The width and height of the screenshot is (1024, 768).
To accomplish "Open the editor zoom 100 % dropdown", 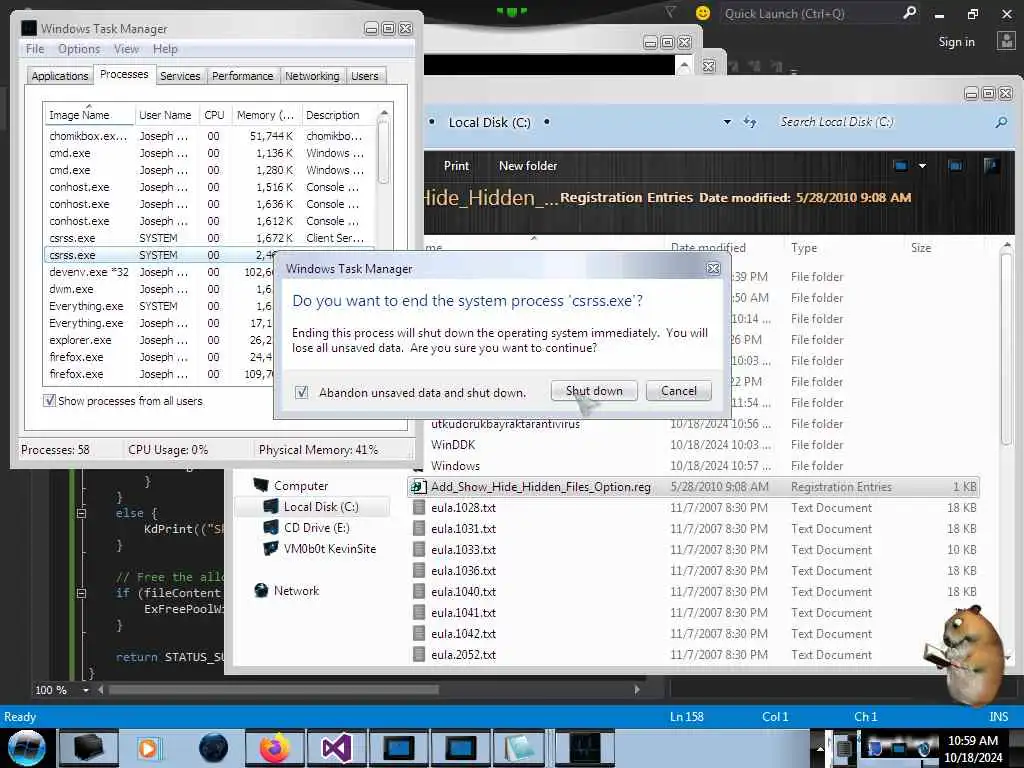I will point(86,690).
